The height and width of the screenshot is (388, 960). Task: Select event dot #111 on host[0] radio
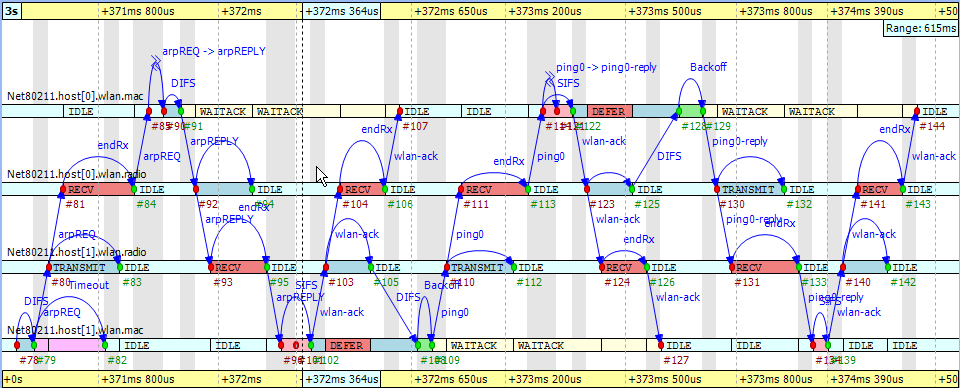[x=460, y=189]
